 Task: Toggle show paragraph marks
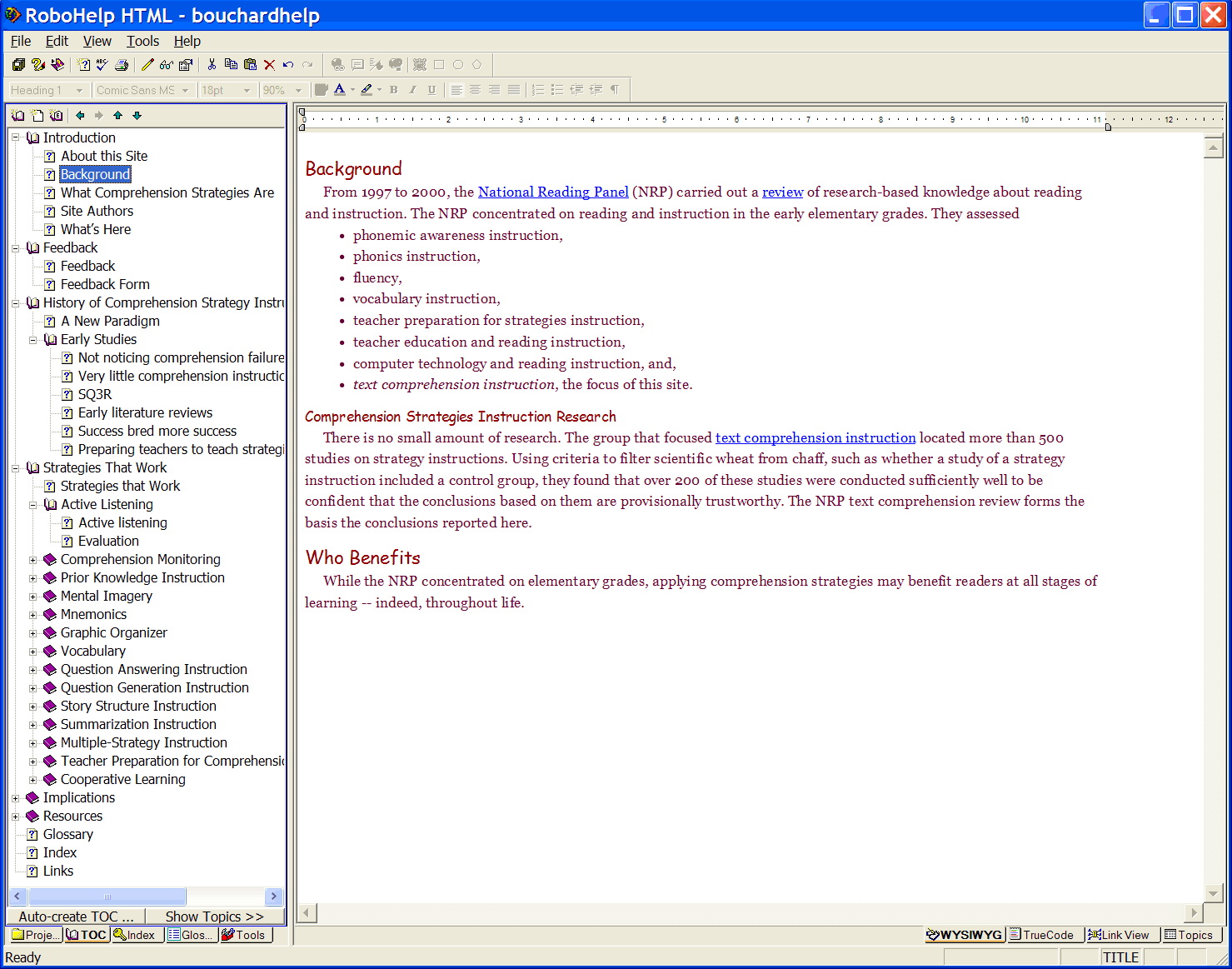pyautogui.click(x=615, y=89)
